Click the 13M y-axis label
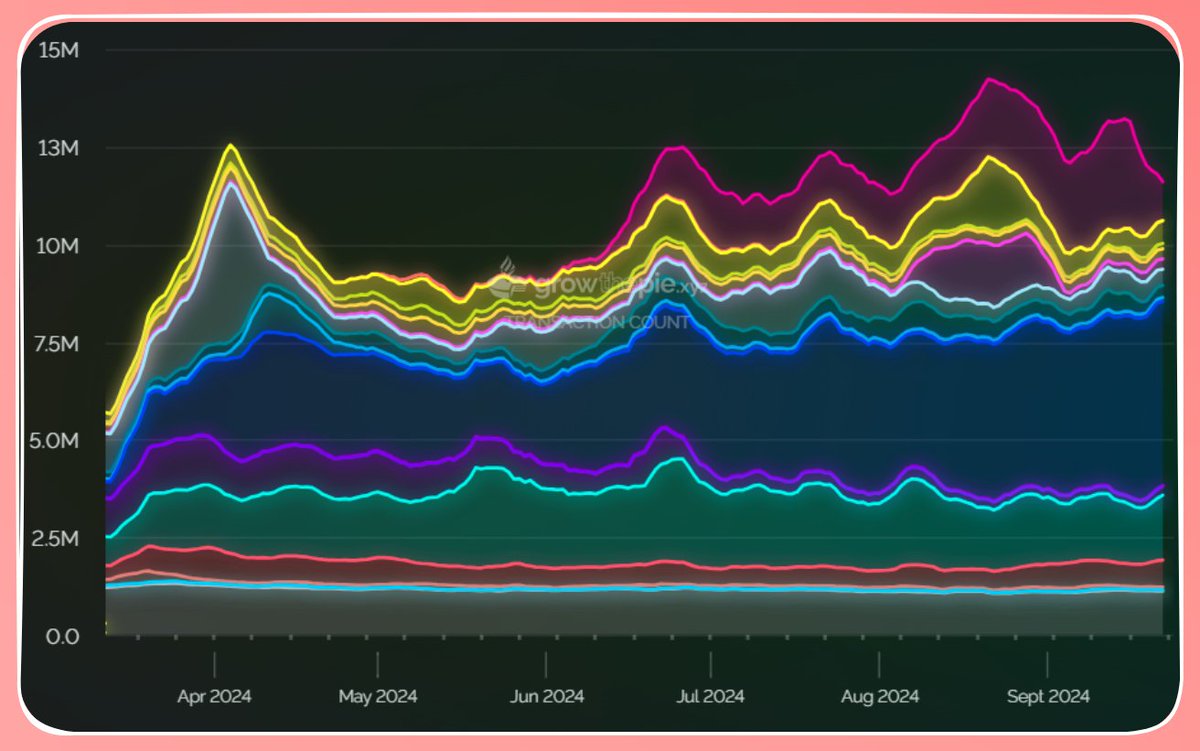This screenshot has height=751, width=1200. coord(58,148)
